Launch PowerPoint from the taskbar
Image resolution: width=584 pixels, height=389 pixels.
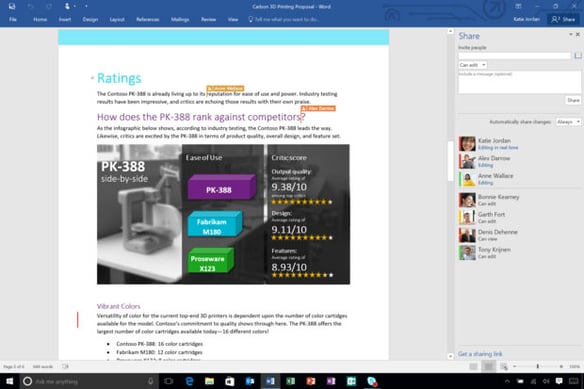coord(311,381)
